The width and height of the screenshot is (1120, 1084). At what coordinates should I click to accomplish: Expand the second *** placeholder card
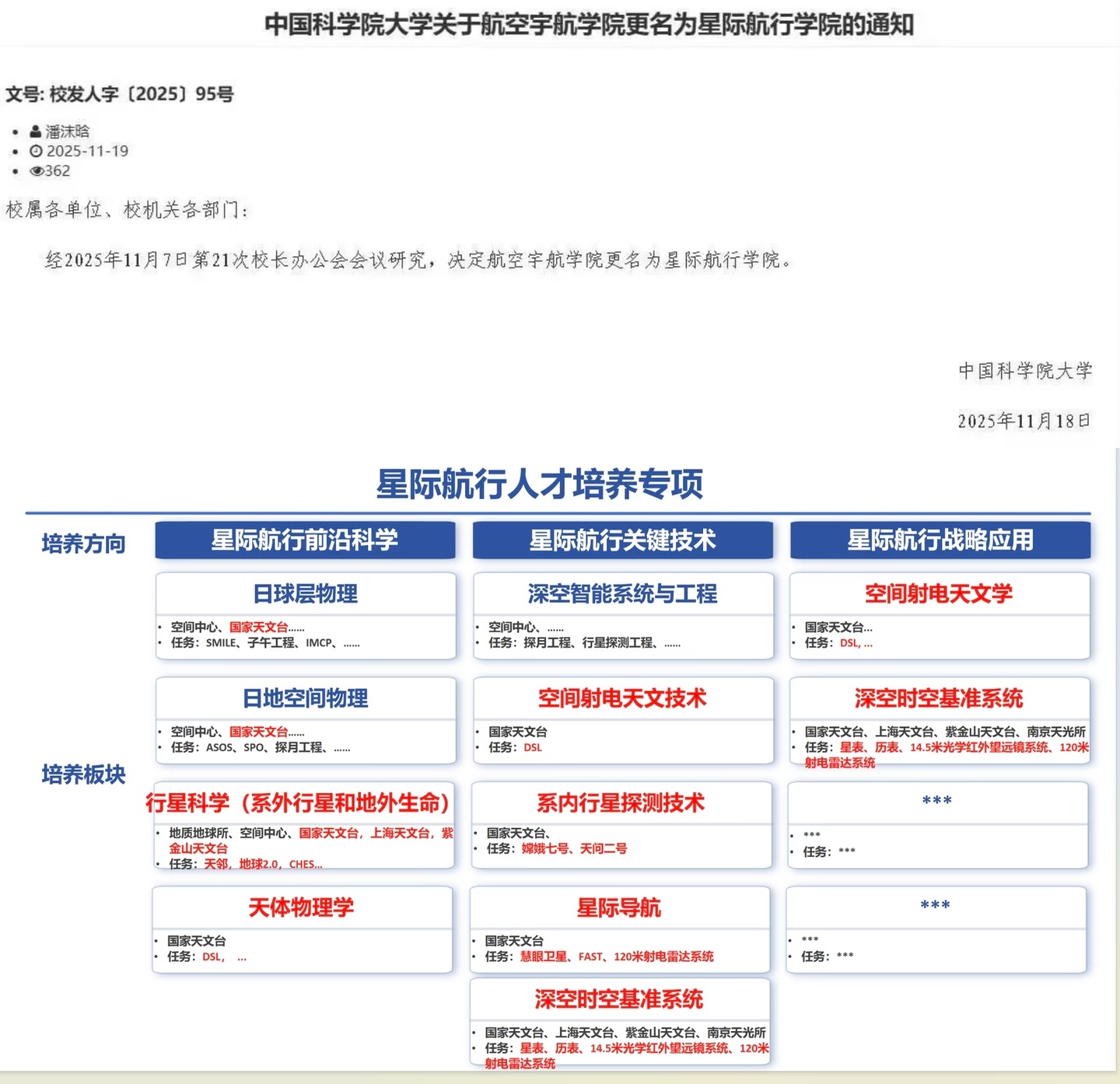(x=936, y=906)
